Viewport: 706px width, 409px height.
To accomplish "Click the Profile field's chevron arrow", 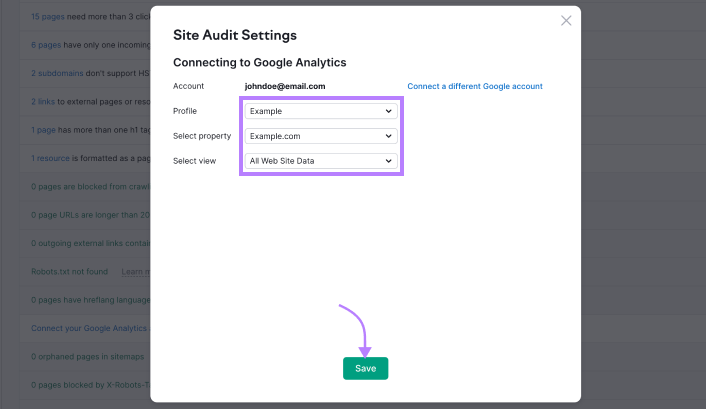I will 389,111.
